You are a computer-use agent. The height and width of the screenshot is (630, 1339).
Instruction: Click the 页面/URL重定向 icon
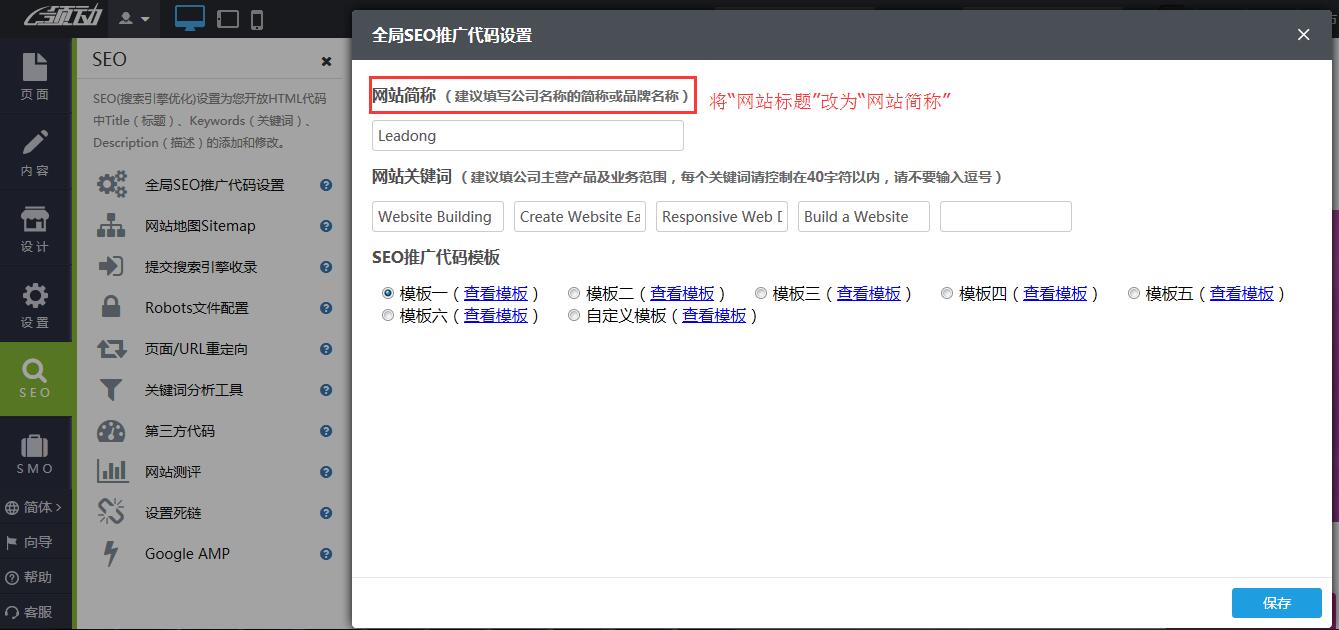tap(110, 348)
